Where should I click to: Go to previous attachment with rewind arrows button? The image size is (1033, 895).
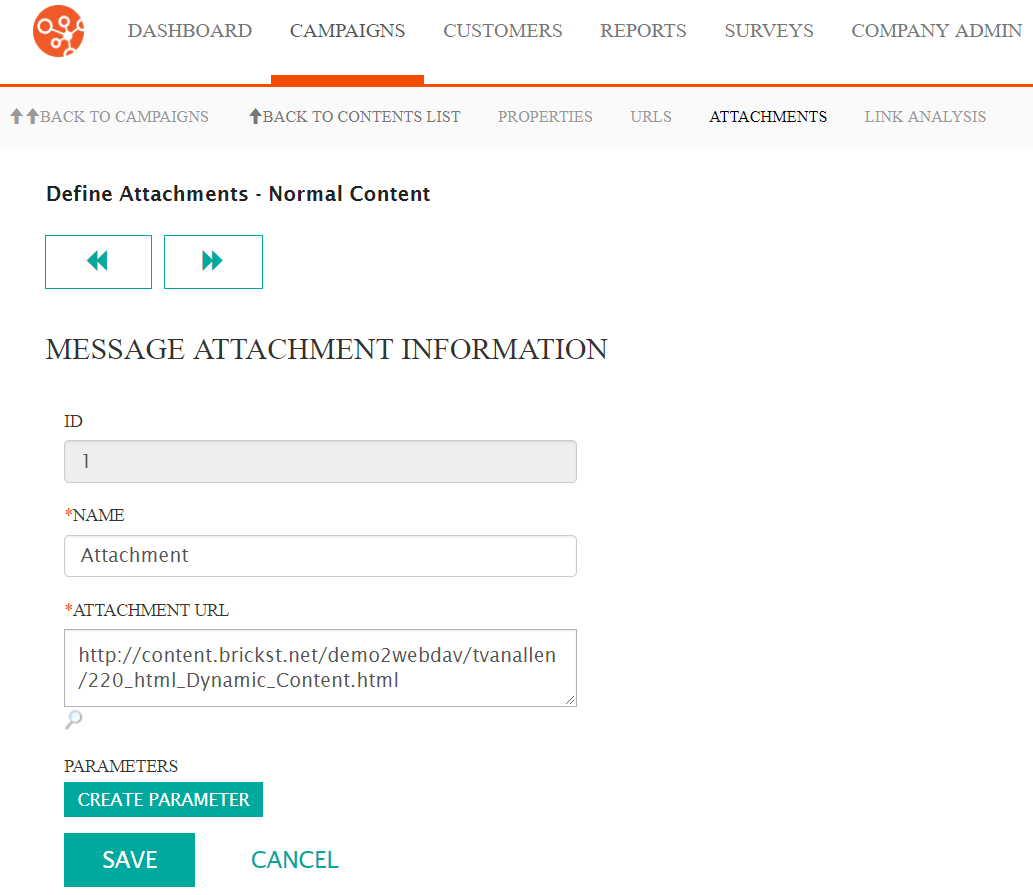pos(98,261)
